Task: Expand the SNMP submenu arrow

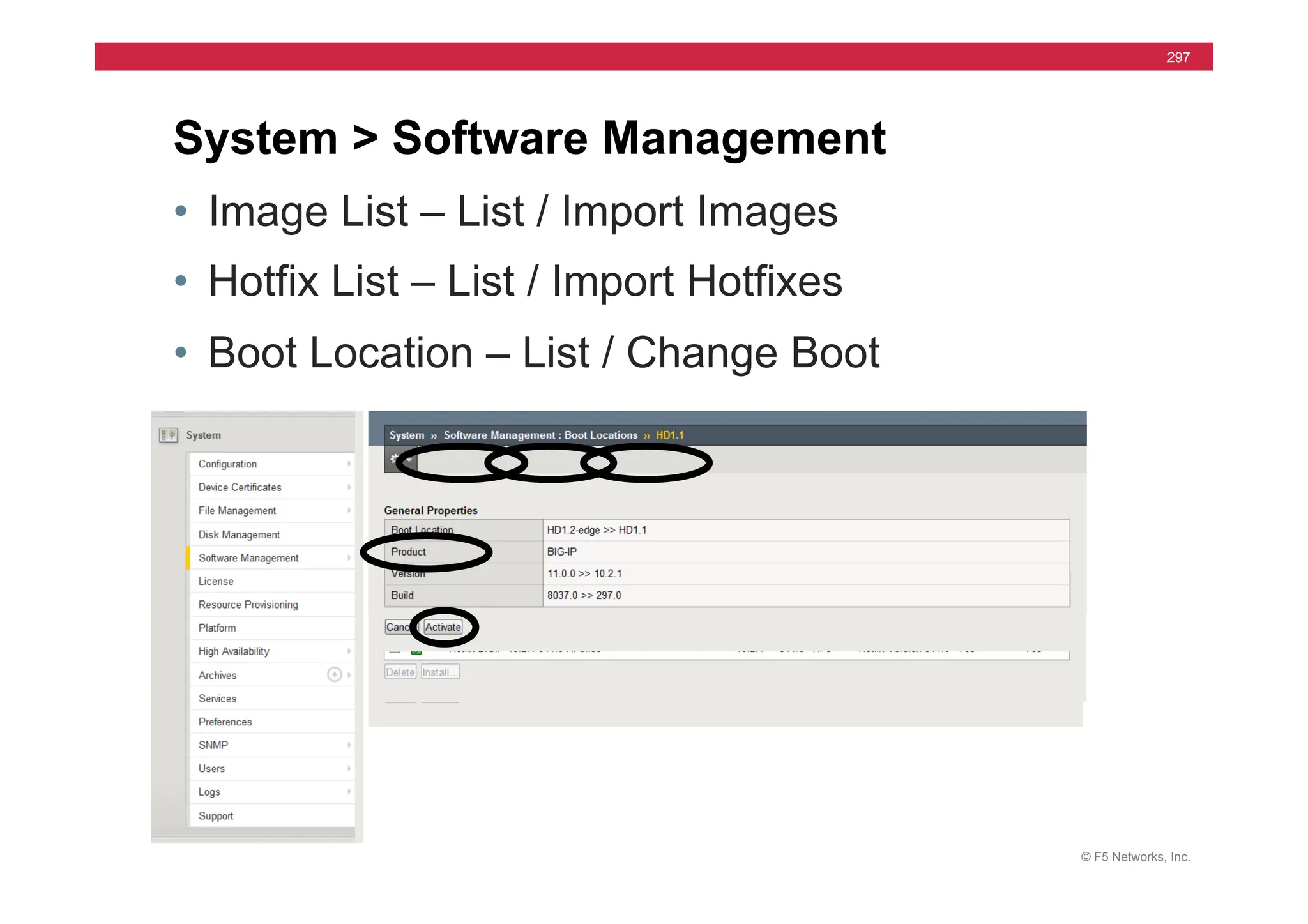Action: coord(349,745)
